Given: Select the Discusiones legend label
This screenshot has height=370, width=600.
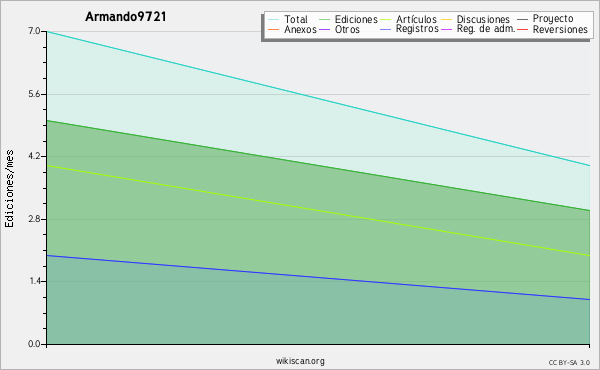Looking at the screenshot, I should pyautogui.click(x=483, y=19).
